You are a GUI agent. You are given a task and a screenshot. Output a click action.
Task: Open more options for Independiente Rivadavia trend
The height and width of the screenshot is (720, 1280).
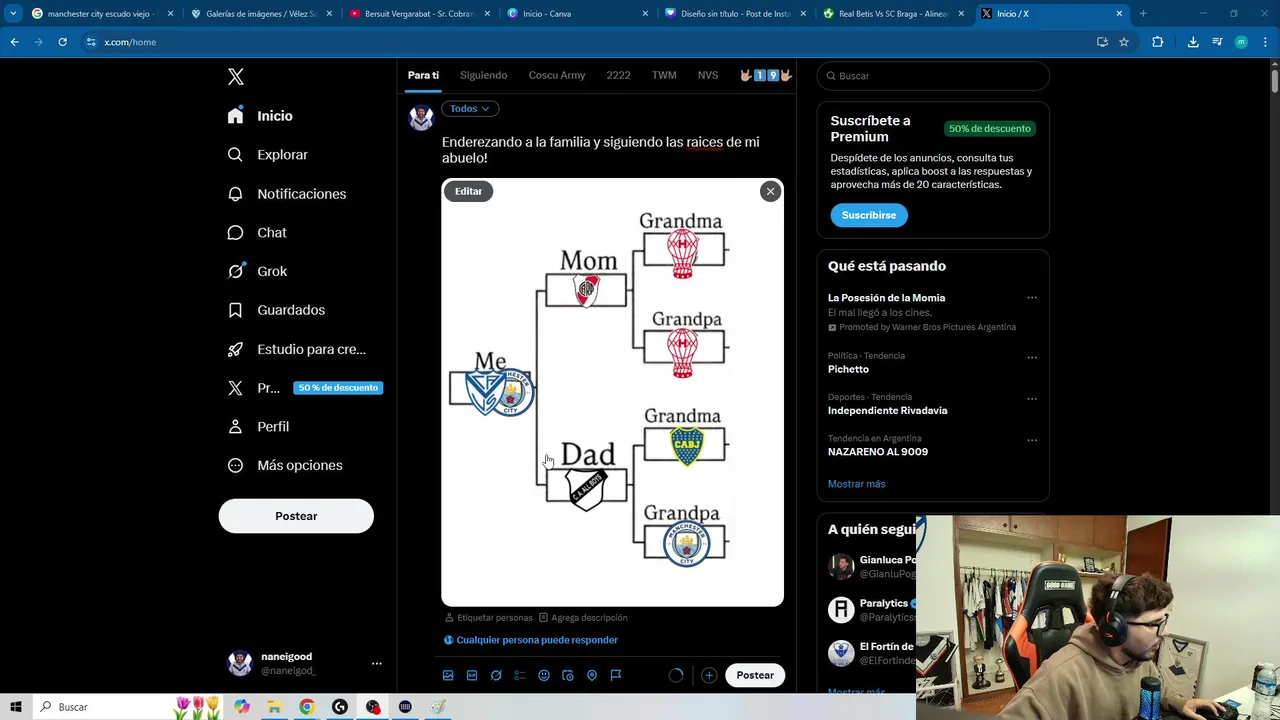pos(1032,399)
